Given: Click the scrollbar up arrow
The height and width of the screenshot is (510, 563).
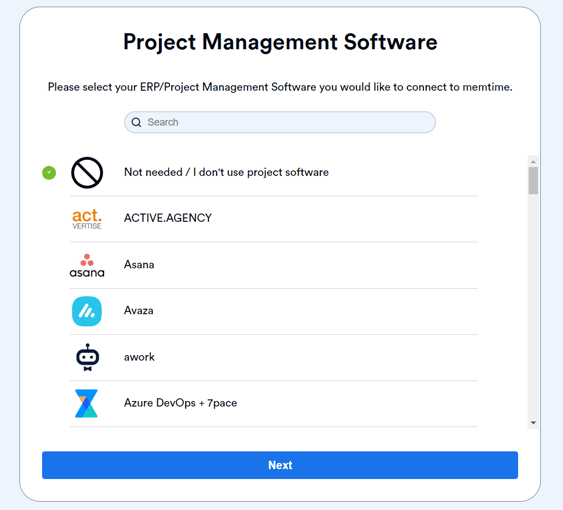Looking at the screenshot, I should tap(533, 162).
